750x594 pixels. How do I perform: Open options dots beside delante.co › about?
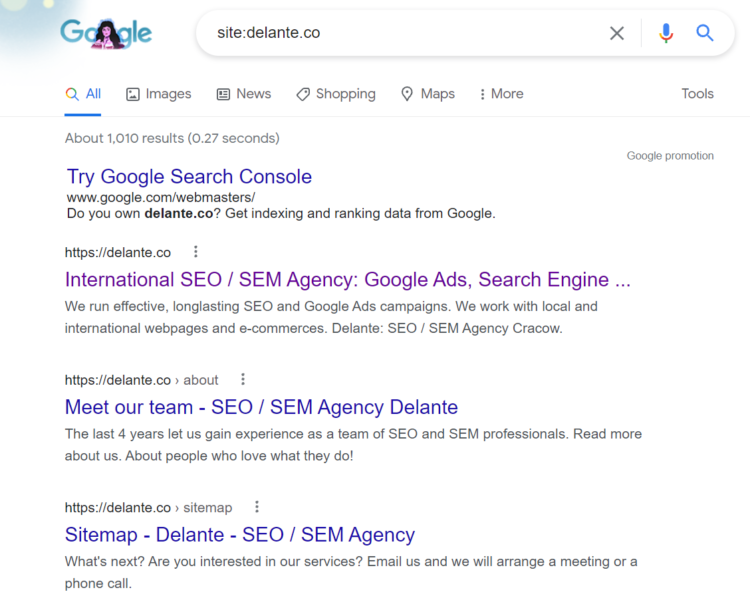pos(243,380)
